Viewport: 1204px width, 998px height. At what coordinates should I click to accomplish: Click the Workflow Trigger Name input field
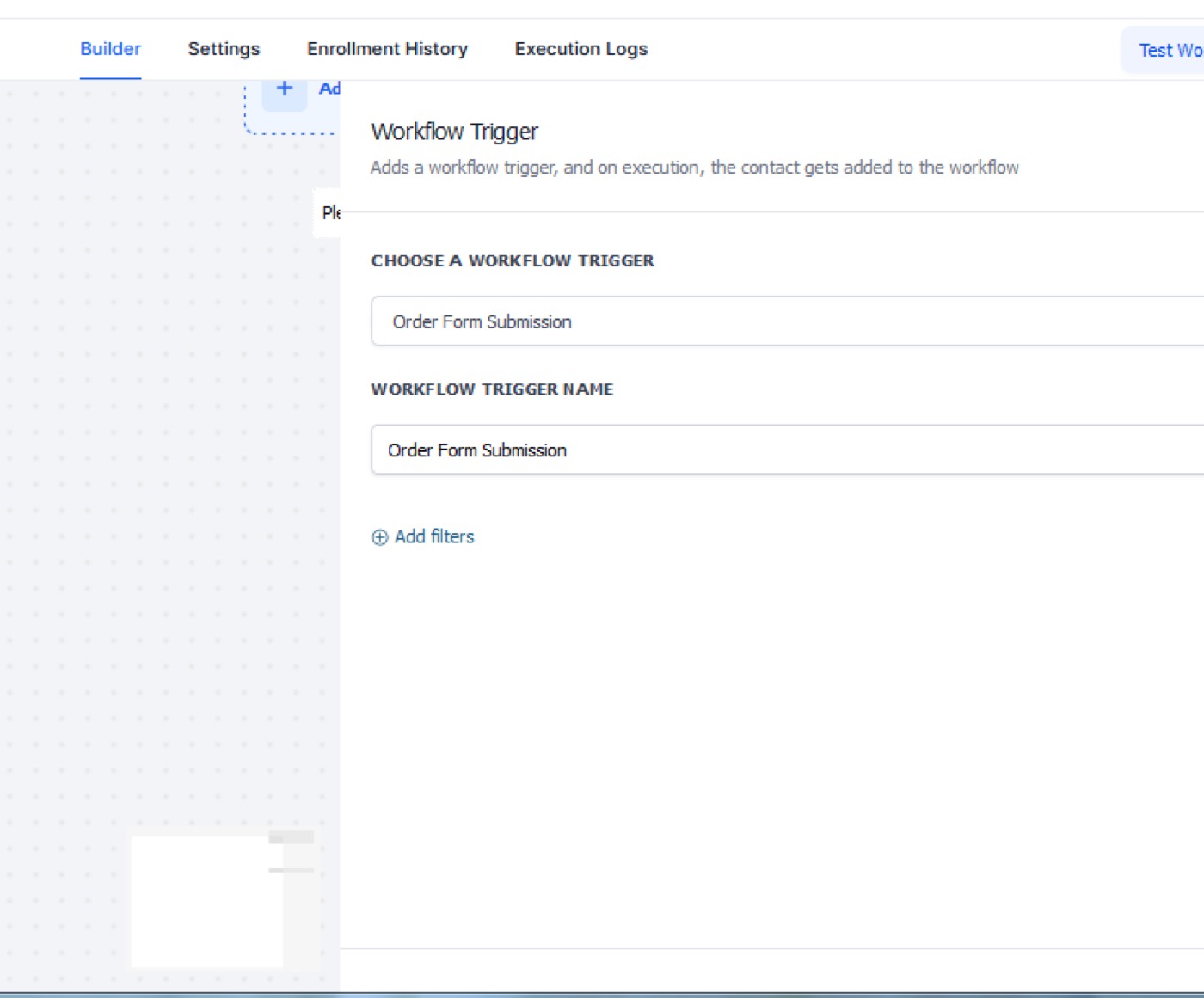(x=787, y=450)
